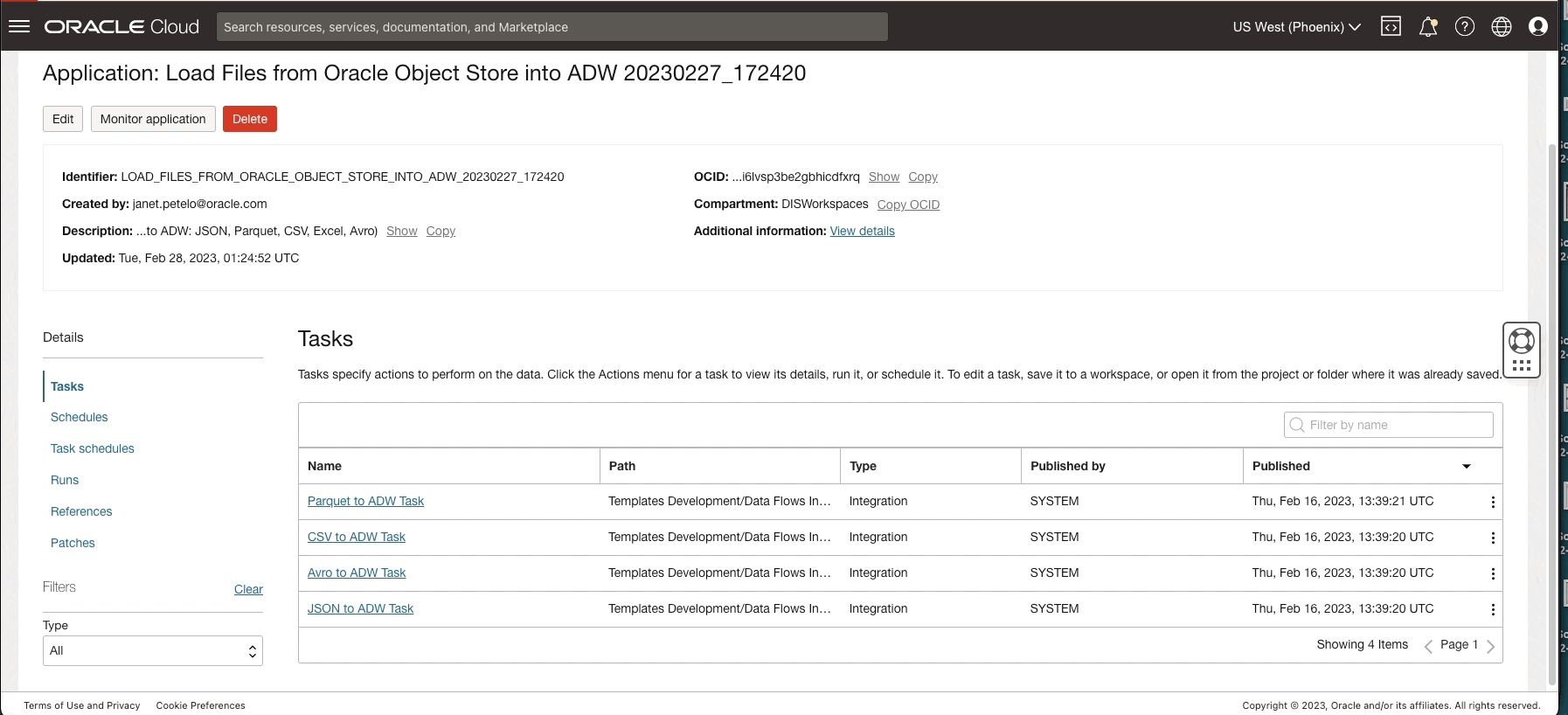Open Cookie Preferences
1568x715 pixels.
(x=201, y=705)
